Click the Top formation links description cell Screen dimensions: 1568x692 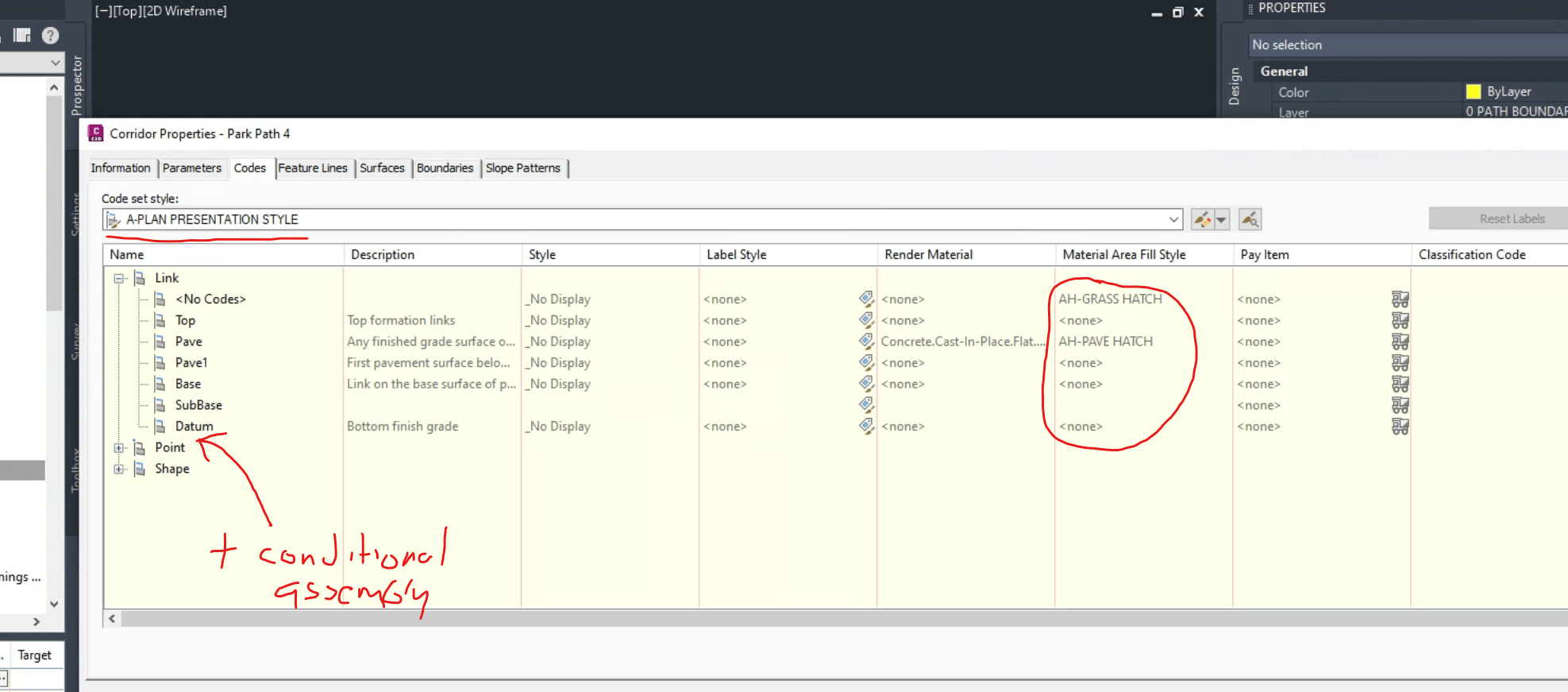pyautogui.click(x=401, y=320)
